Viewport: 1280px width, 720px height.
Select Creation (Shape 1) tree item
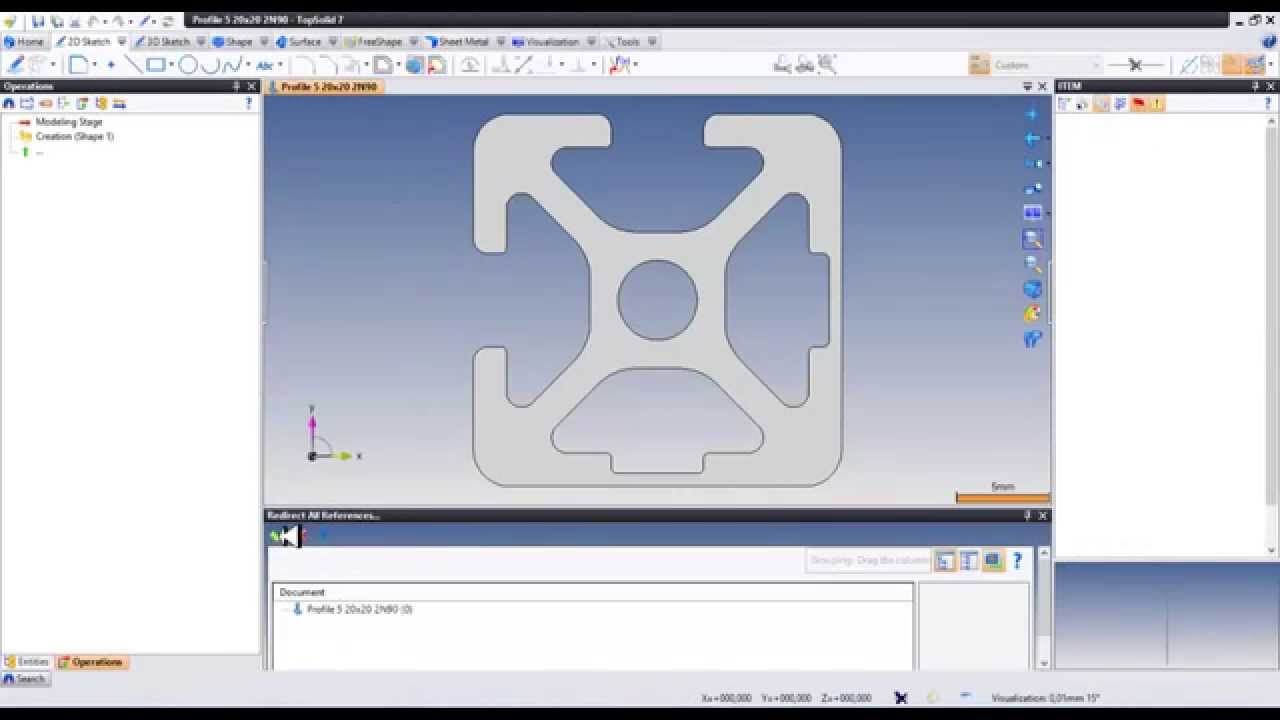75,136
